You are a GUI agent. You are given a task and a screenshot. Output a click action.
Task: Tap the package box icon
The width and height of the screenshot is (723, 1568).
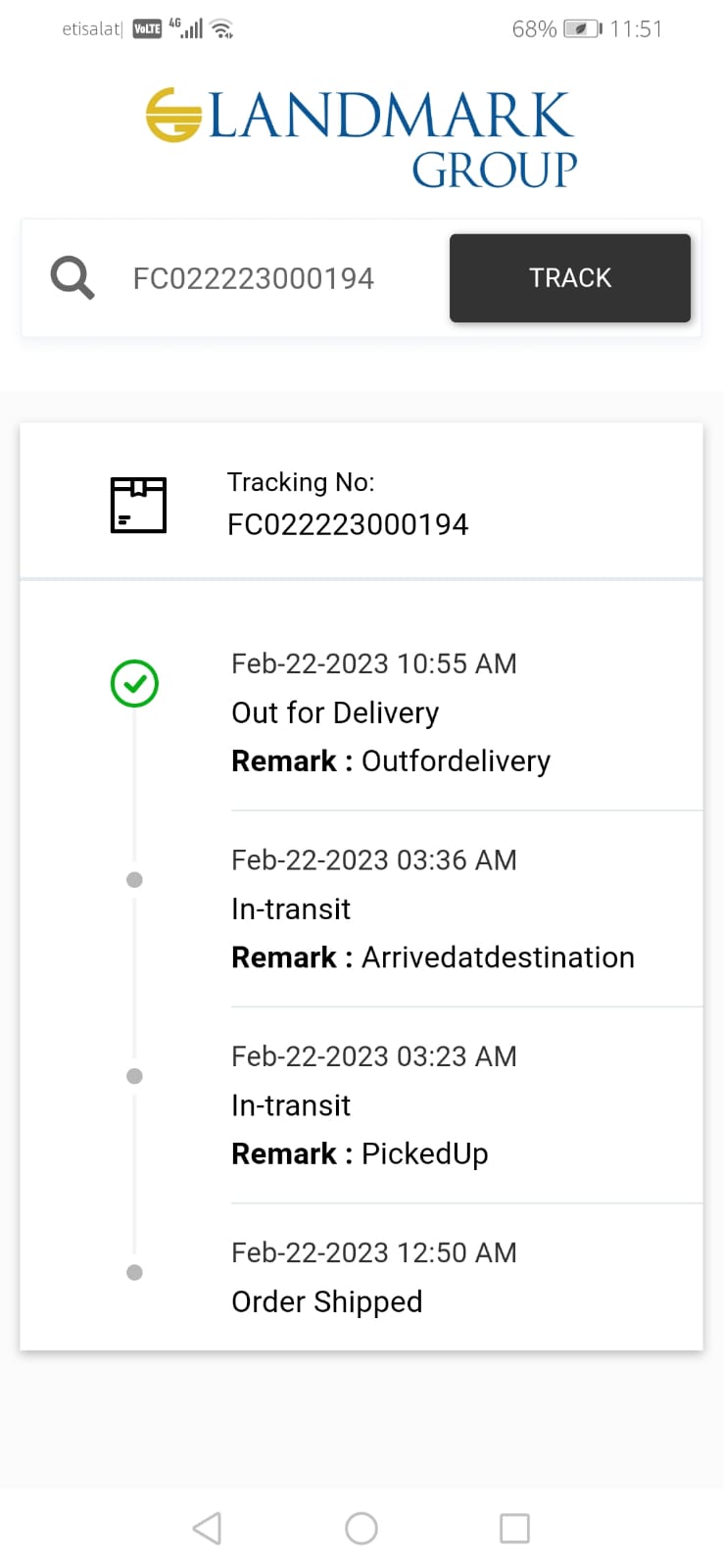click(x=138, y=505)
